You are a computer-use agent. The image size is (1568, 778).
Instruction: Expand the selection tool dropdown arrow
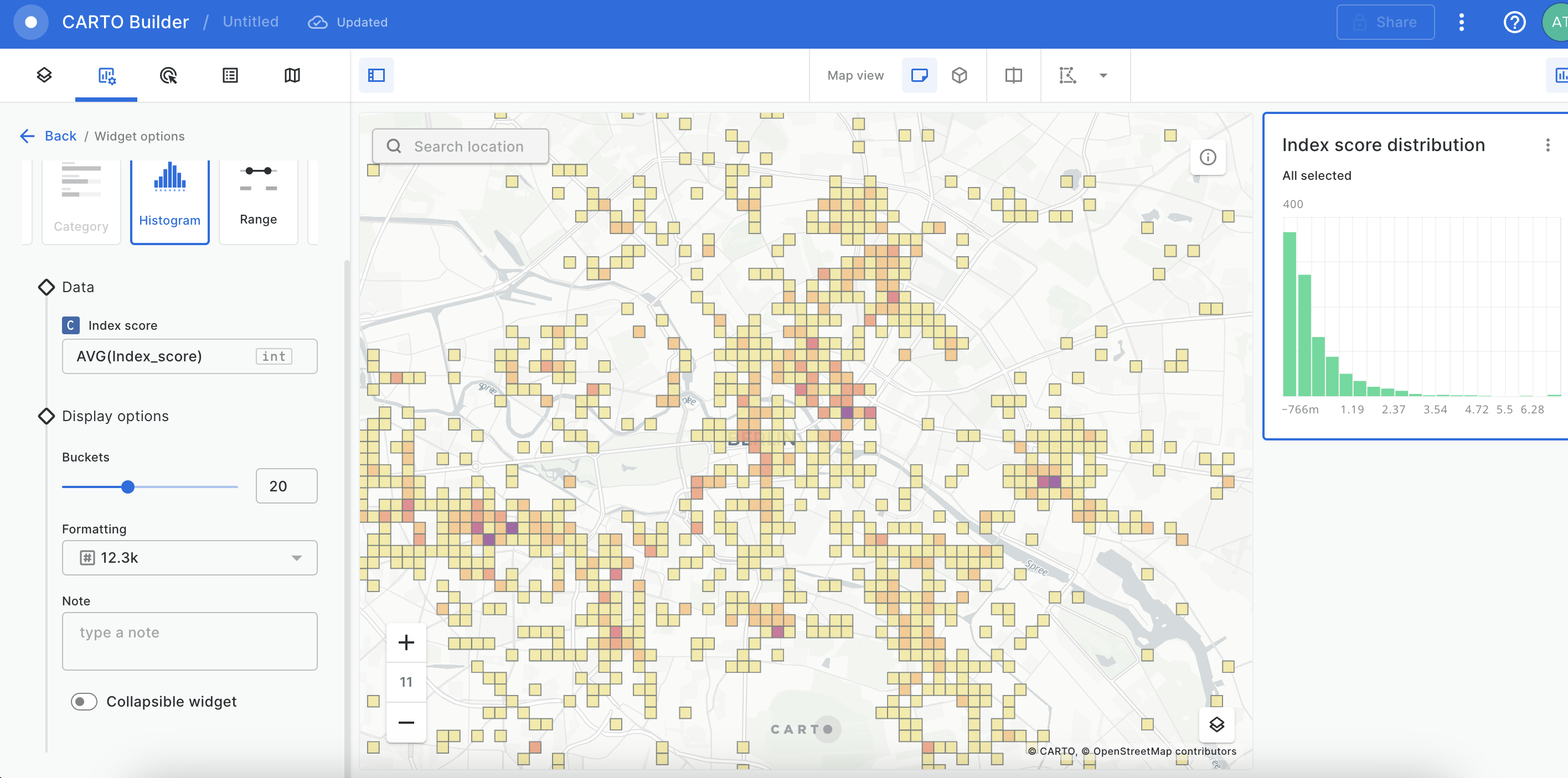coord(1103,75)
